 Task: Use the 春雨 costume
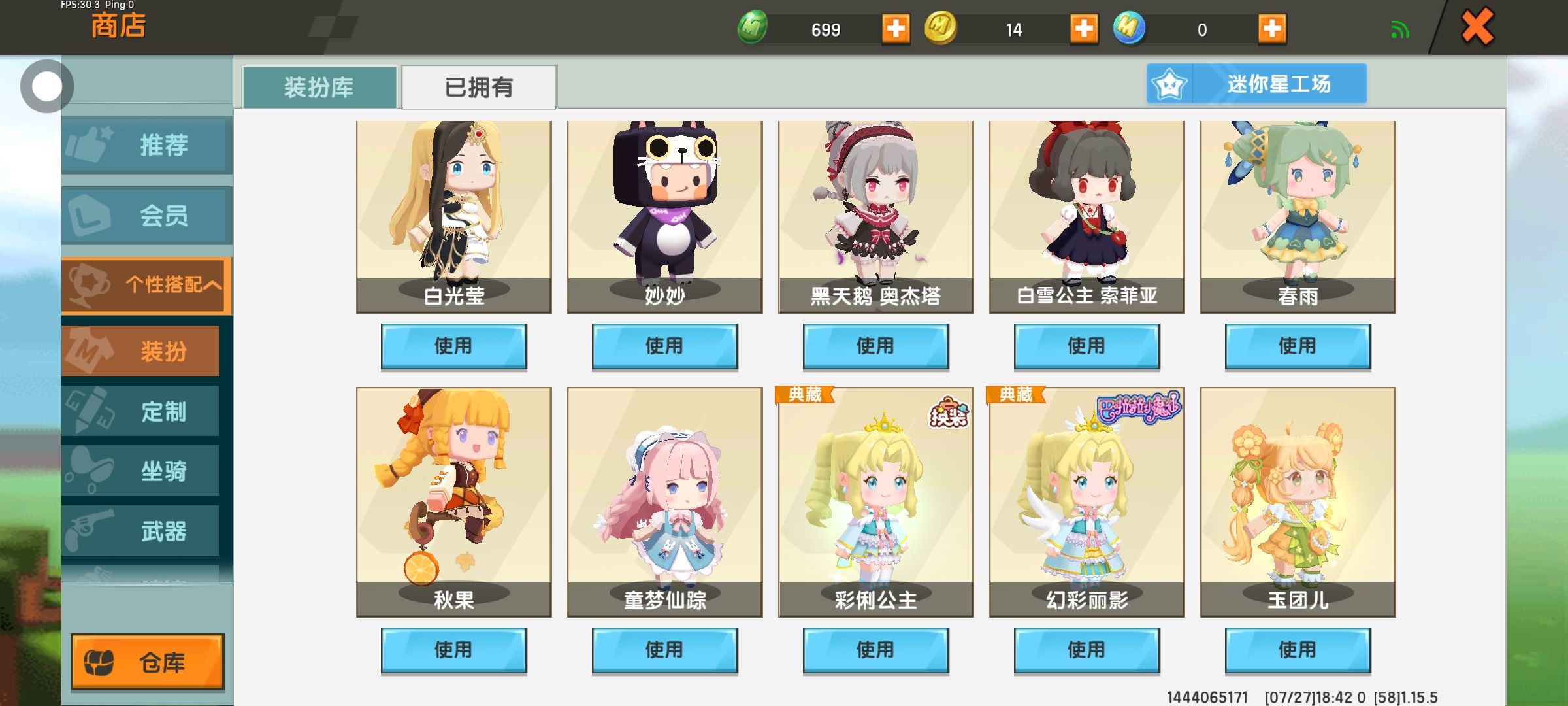click(1298, 346)
